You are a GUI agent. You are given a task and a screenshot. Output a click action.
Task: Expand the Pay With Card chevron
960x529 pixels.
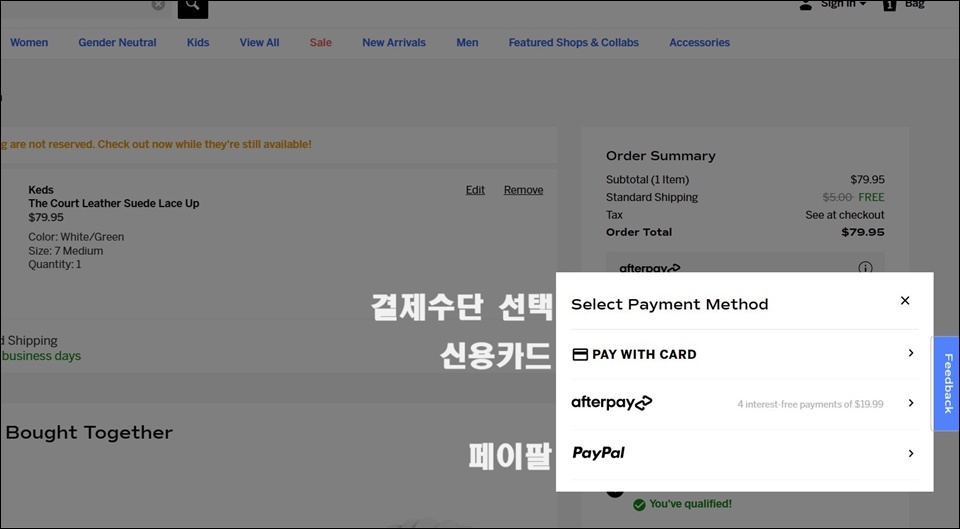click(911, 353)
